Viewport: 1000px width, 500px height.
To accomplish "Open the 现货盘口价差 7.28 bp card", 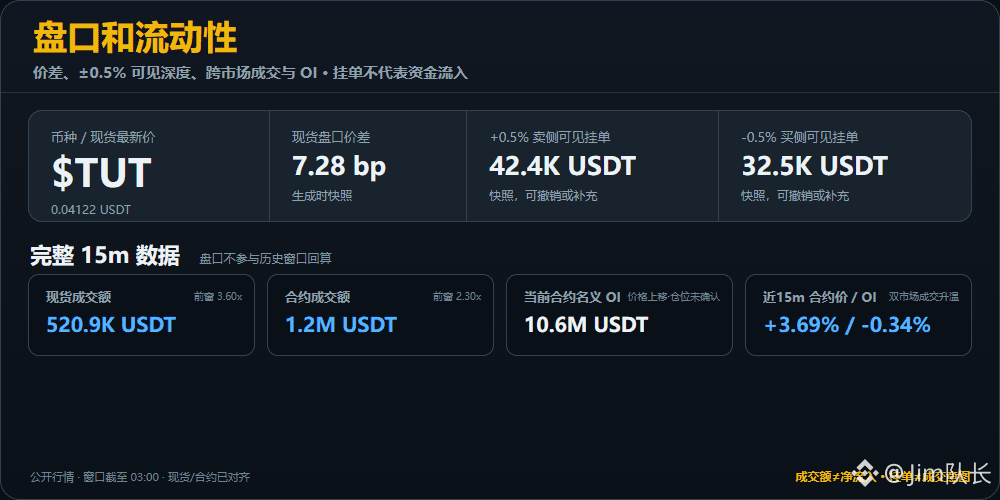I will pos(368,166).
